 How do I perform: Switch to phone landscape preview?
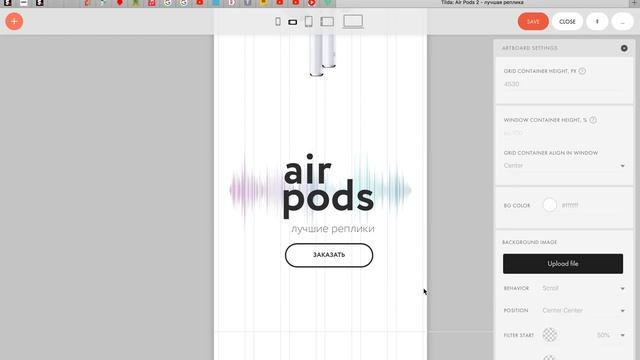(x=293, y=22)
